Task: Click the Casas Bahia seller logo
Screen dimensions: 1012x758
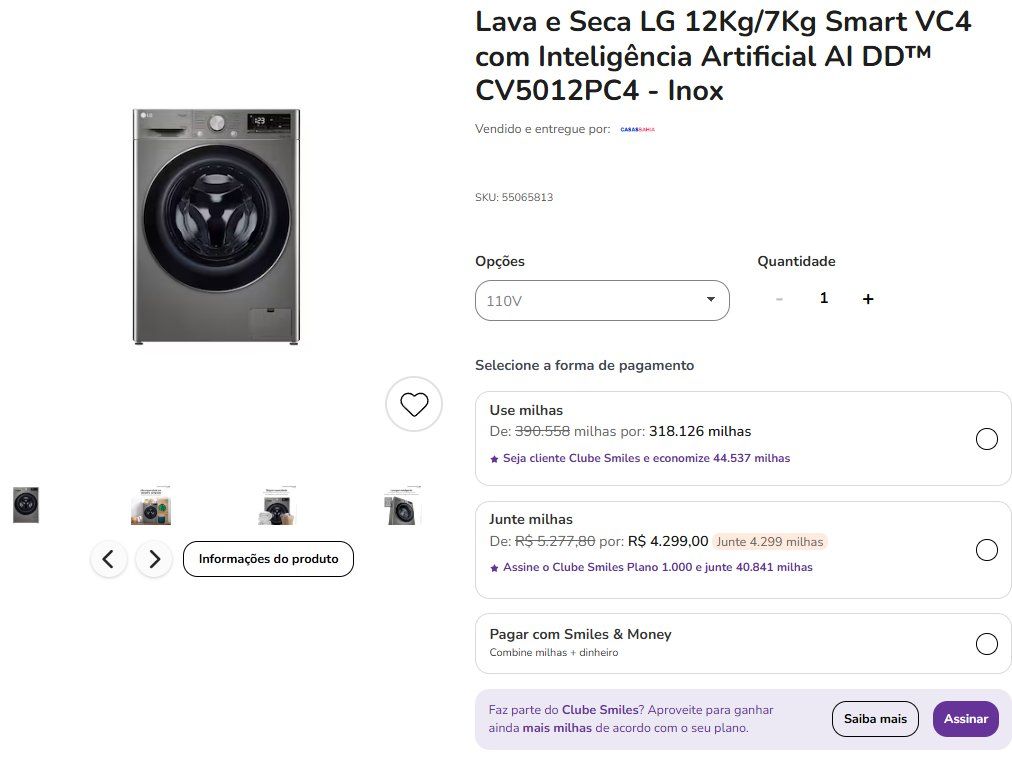Action: (637, 129)
